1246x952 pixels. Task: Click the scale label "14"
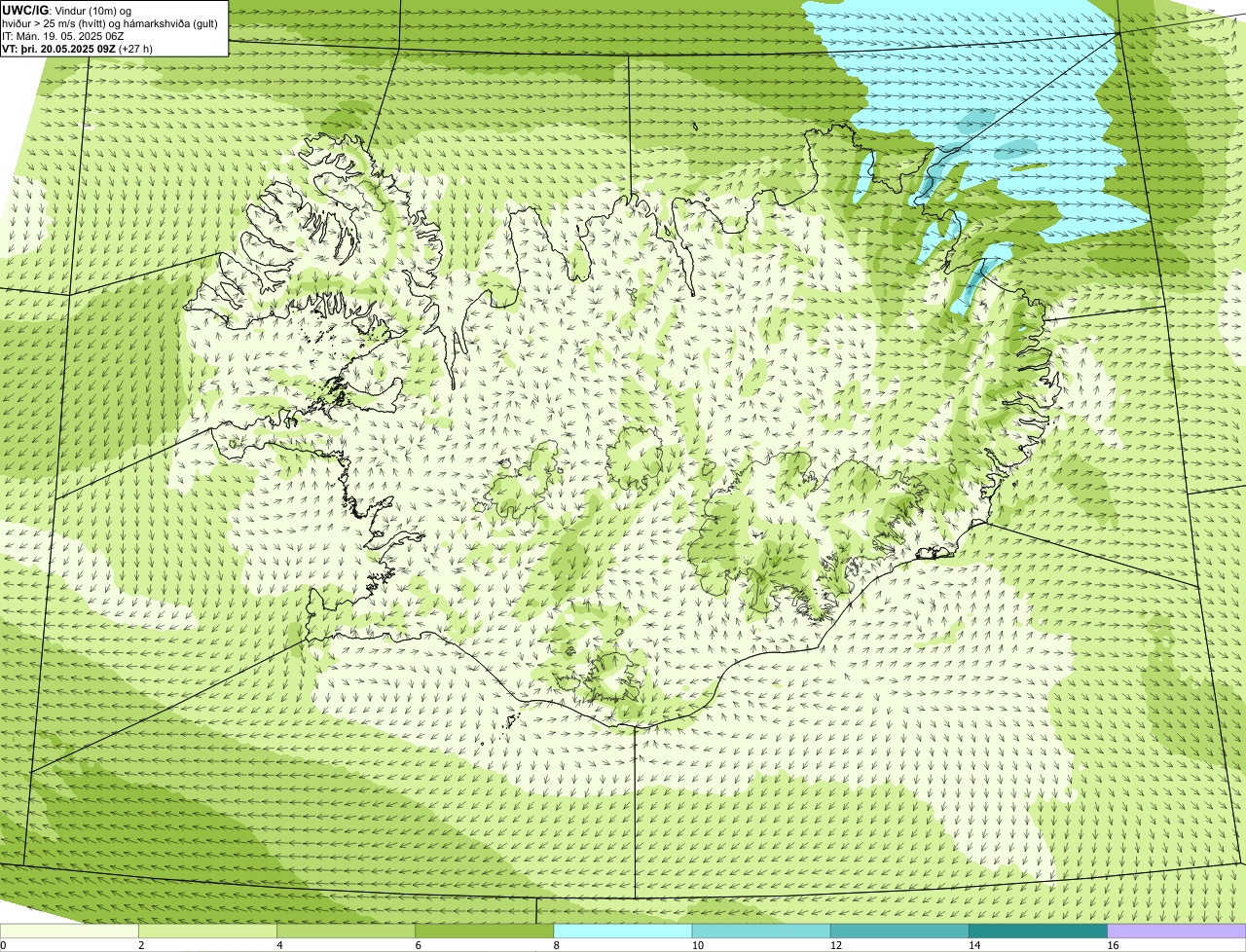coord(974,945)
